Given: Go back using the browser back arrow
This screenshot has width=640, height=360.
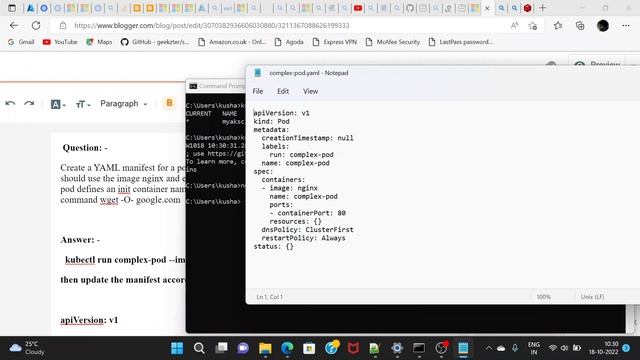Looking at the screenshot, I should [14, 25].
